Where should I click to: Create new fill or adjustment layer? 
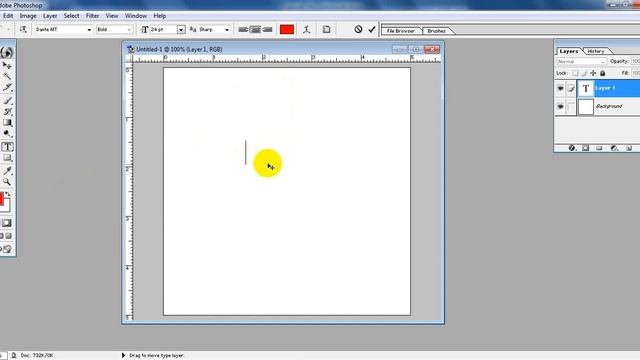(614, 148)
